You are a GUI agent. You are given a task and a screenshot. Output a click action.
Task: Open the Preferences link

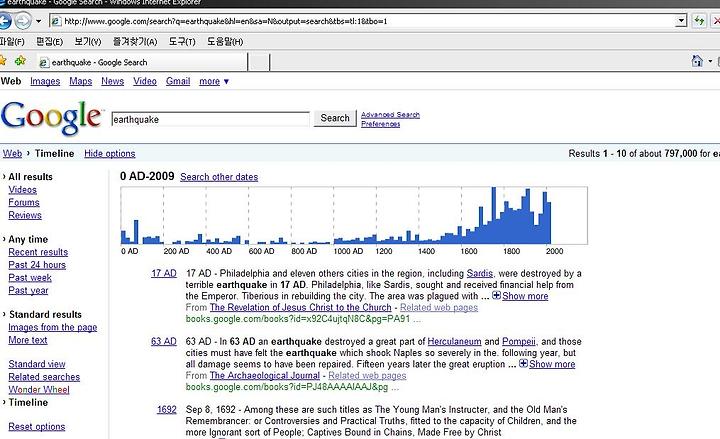(380, 124)
